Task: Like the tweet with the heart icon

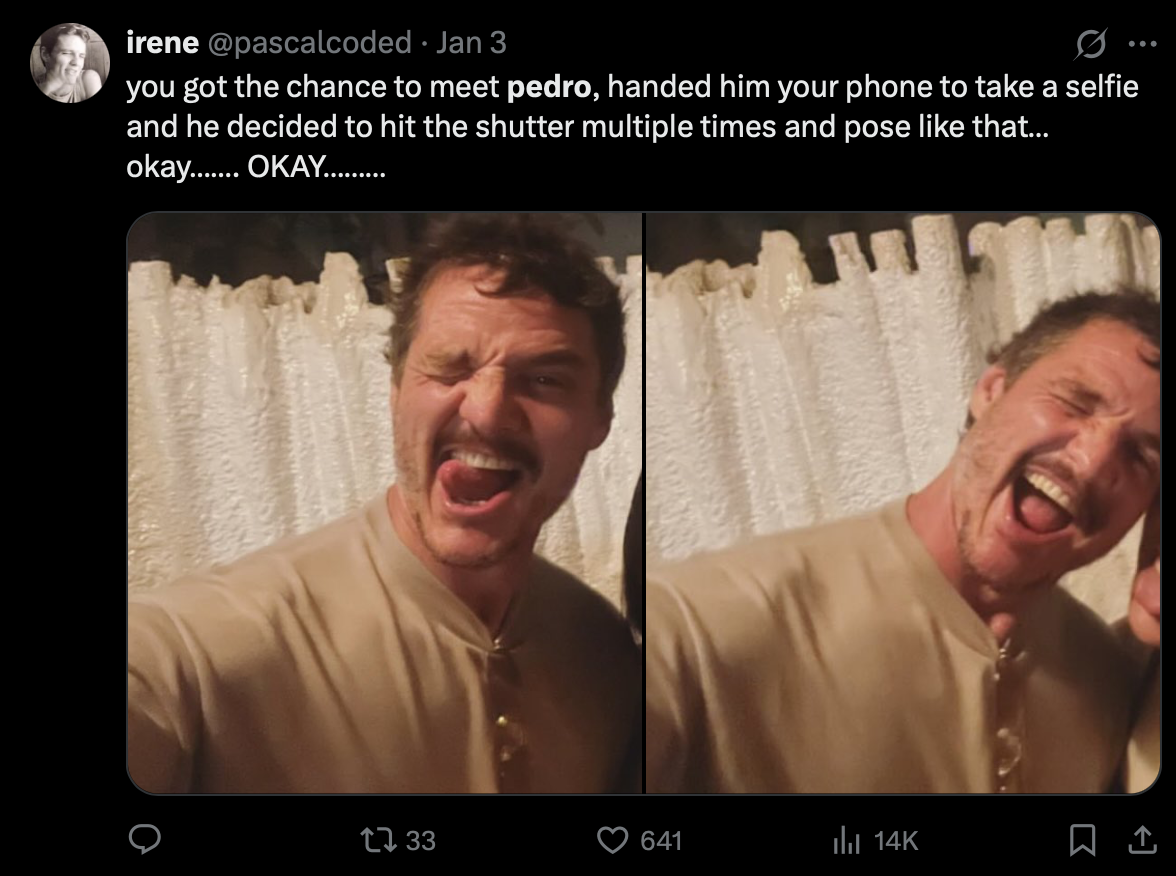Action: pyautogui.click(x=612, y=840)
